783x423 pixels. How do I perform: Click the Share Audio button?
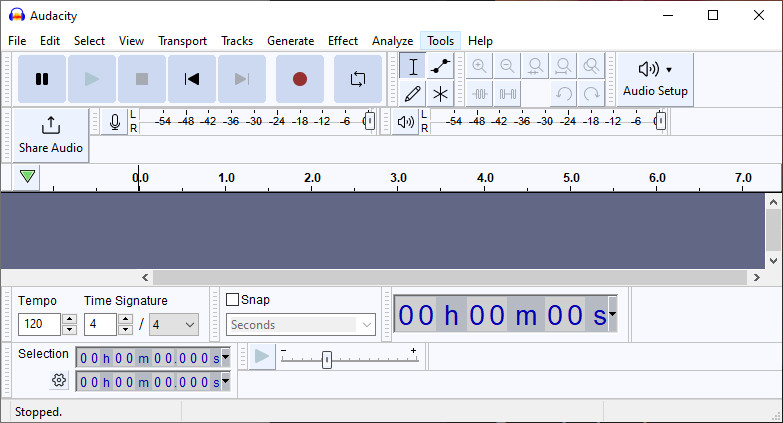tap(50, 135)
